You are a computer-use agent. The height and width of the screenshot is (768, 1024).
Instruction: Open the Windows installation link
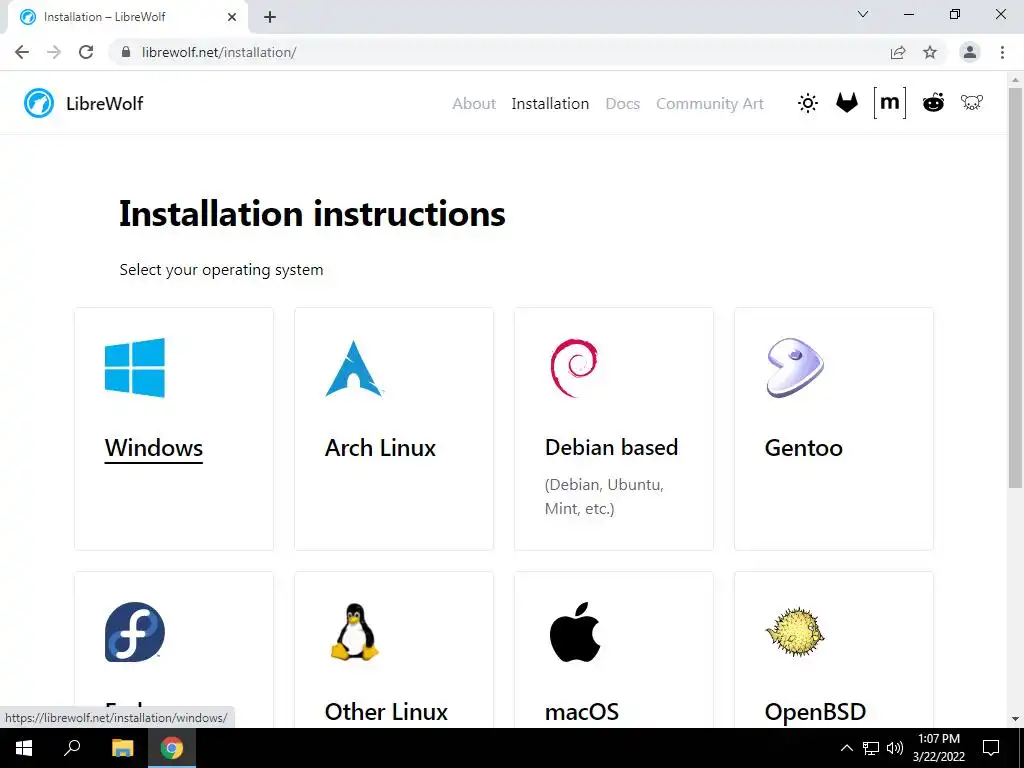153,448
